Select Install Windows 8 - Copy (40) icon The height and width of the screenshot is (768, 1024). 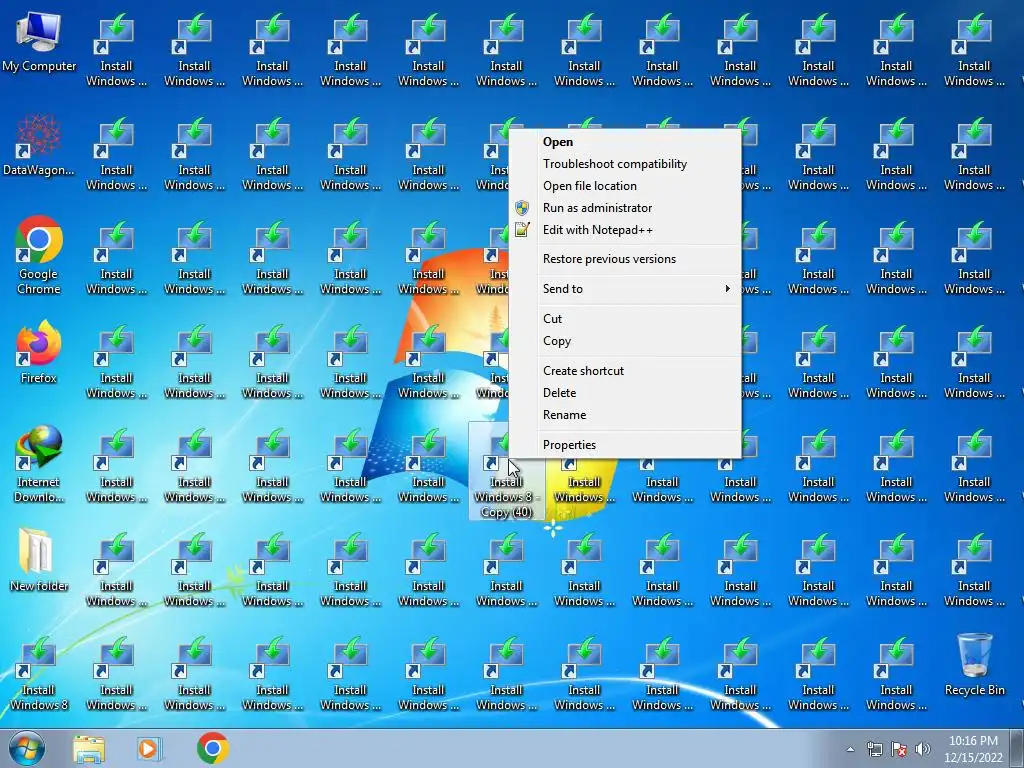pos(506,472)
